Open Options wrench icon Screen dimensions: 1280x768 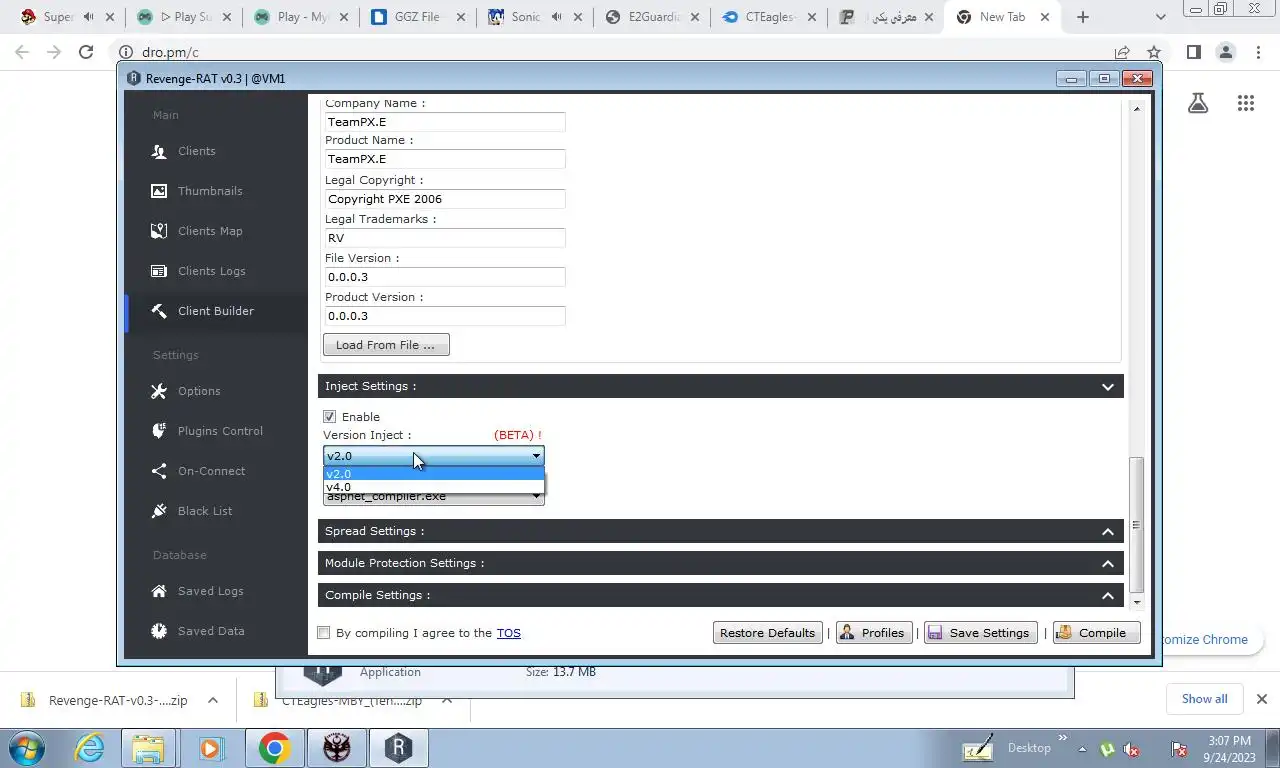[x=159, y=391]
